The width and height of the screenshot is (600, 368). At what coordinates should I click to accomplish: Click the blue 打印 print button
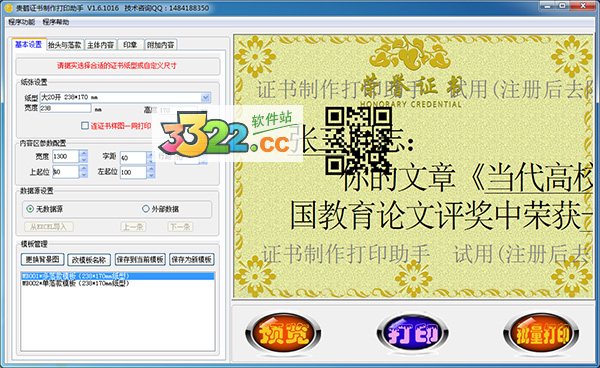pyautogui.click(x=413, y=334)
